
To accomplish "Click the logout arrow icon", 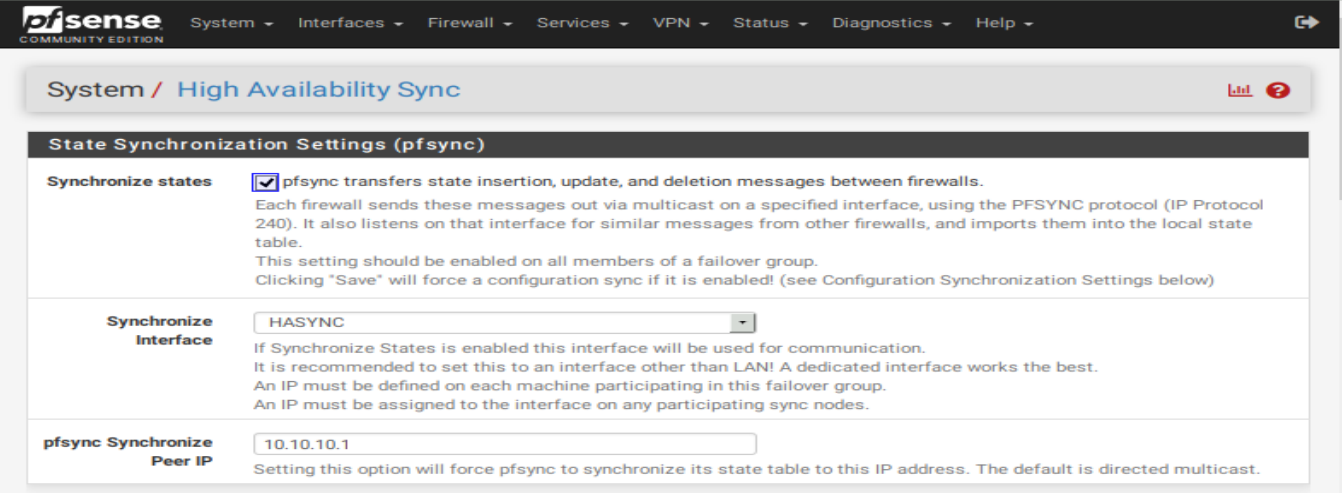I will (1306, 22).
